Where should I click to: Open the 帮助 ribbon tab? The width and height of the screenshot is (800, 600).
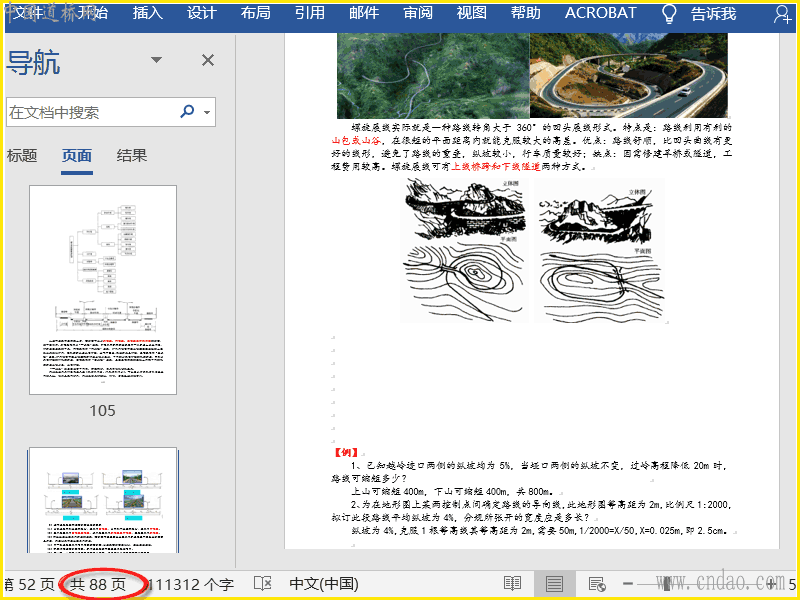526,13
